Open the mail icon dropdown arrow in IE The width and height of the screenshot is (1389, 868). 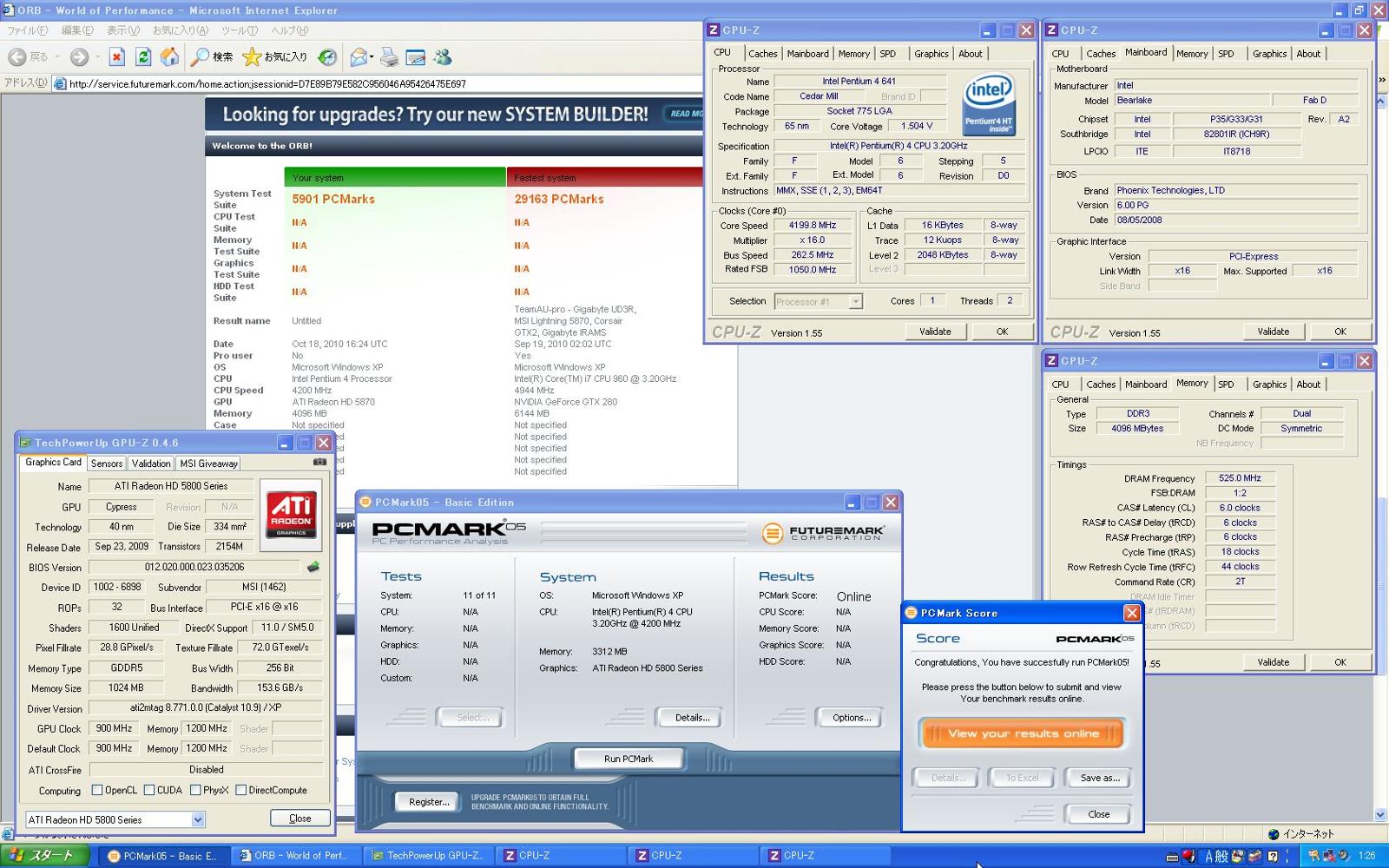coord(372,57)
